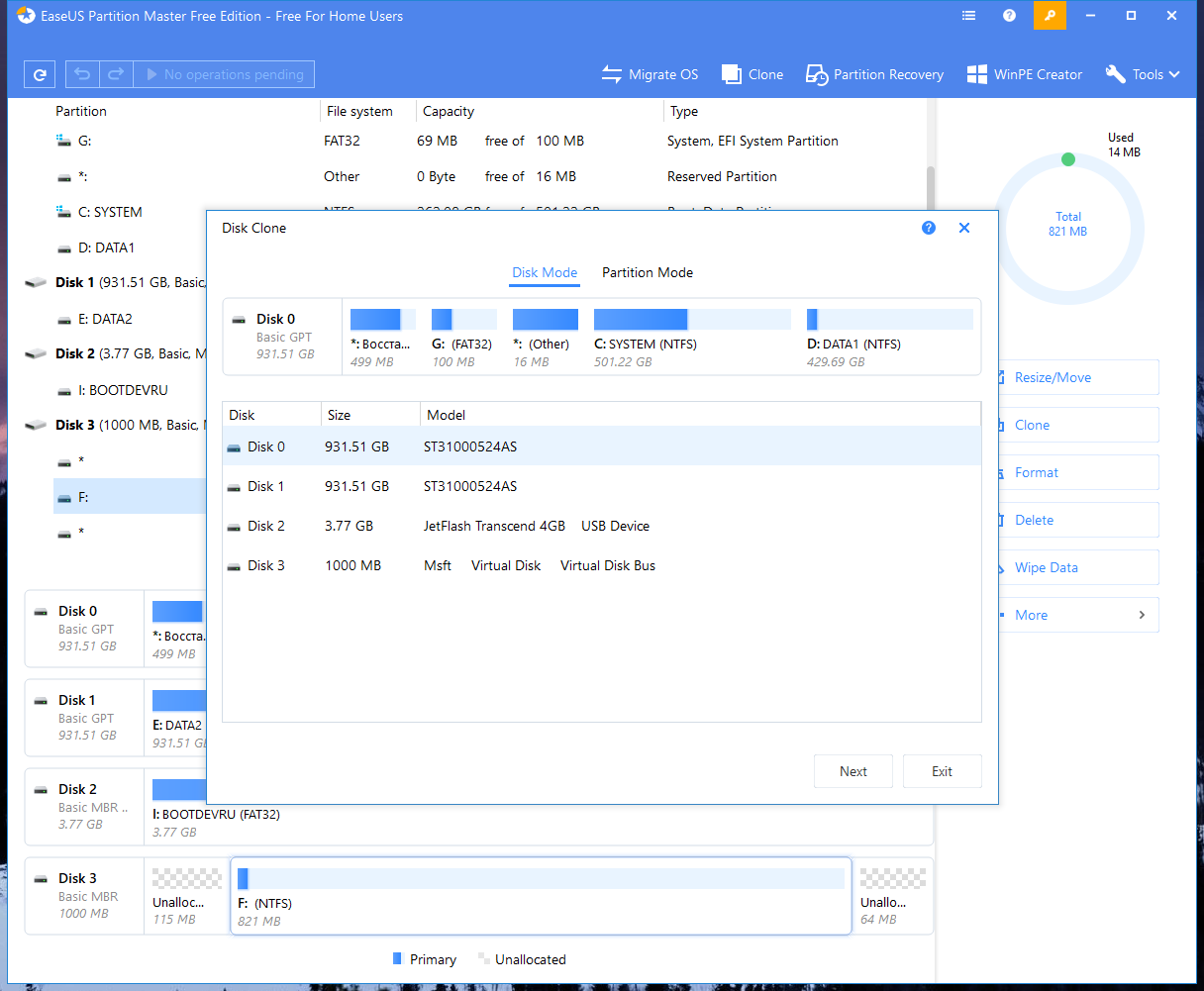Image resolution: width=1204 pixels, height=991 pixels.
Task: Click the F: (NTFS) 821 MB block in the disk map
Action: click(x=541, y=896)
